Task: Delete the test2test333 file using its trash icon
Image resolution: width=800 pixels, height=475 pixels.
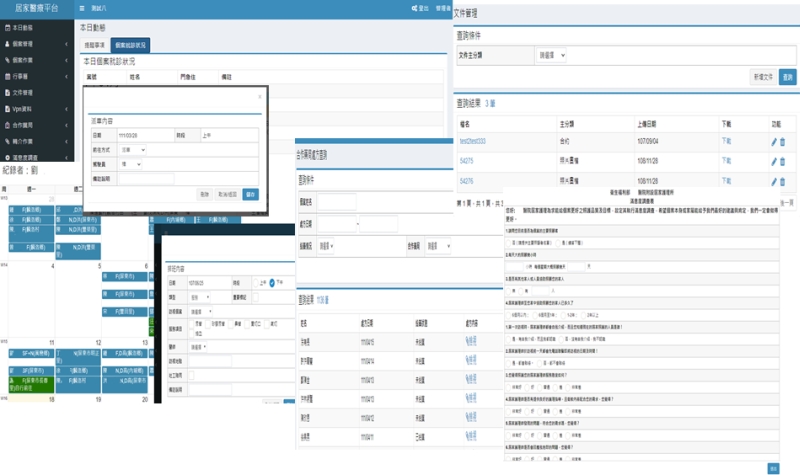Action: (x=783, y=142)
